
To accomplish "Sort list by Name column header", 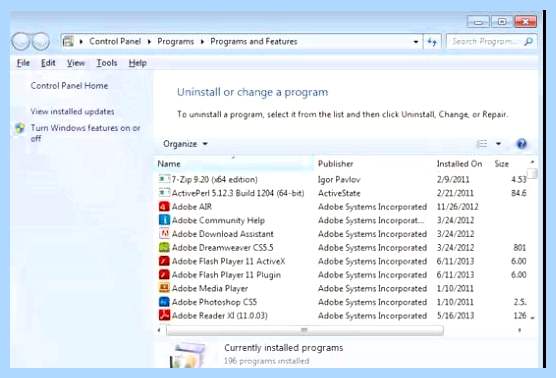I will coord(234,164).
